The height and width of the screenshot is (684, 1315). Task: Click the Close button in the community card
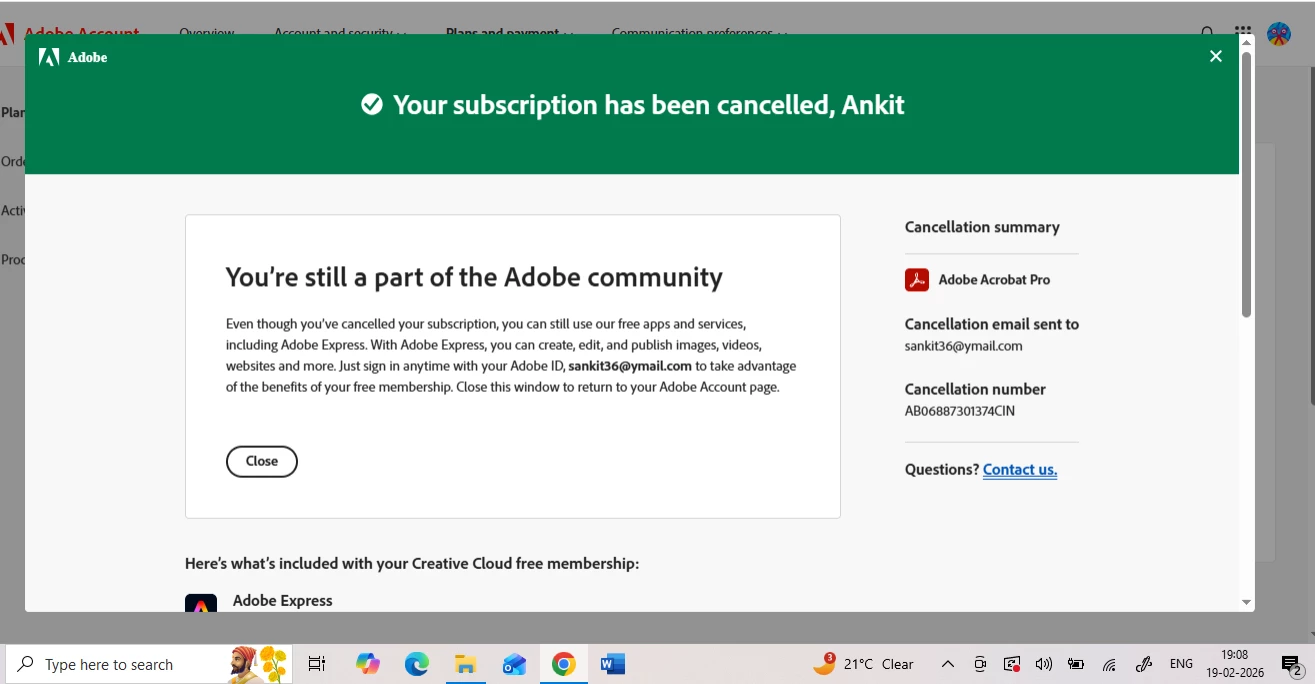262,461
